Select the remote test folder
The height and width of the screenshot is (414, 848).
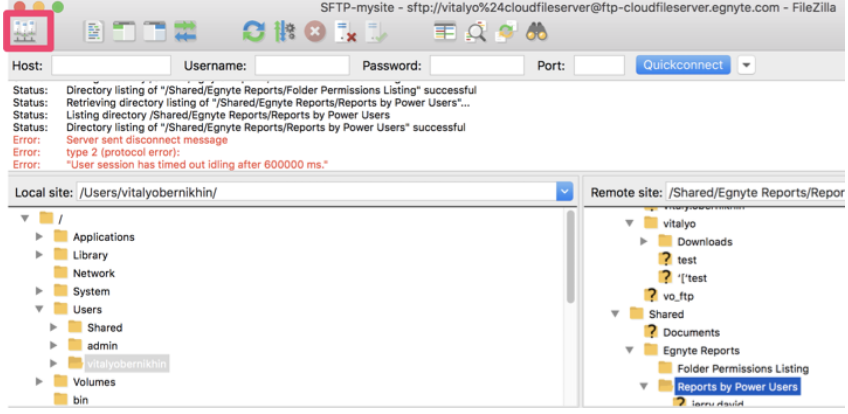(687, 260)
